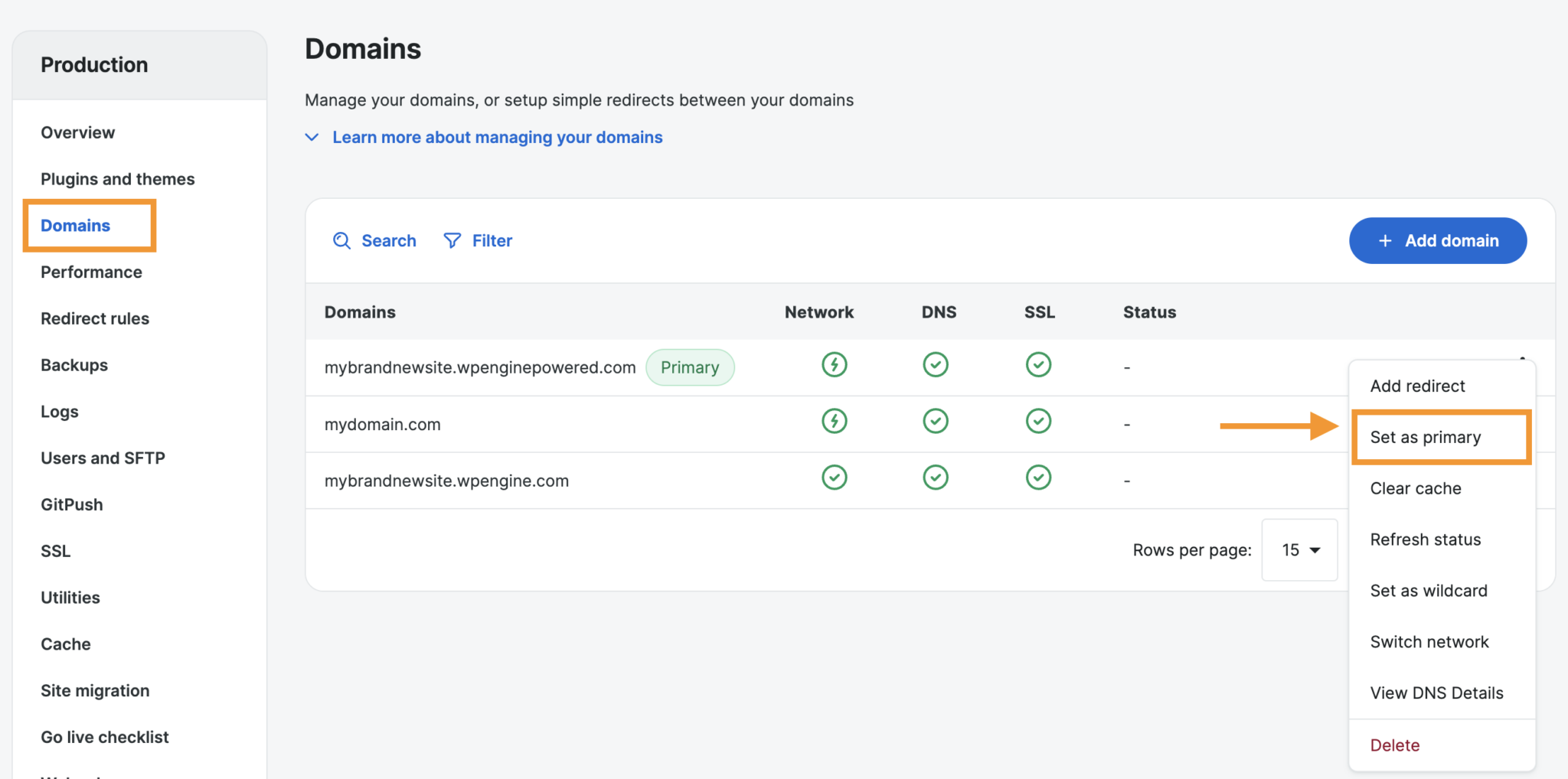
Task: Click the DNS status icon for mydomain.com
Action: 935,420
